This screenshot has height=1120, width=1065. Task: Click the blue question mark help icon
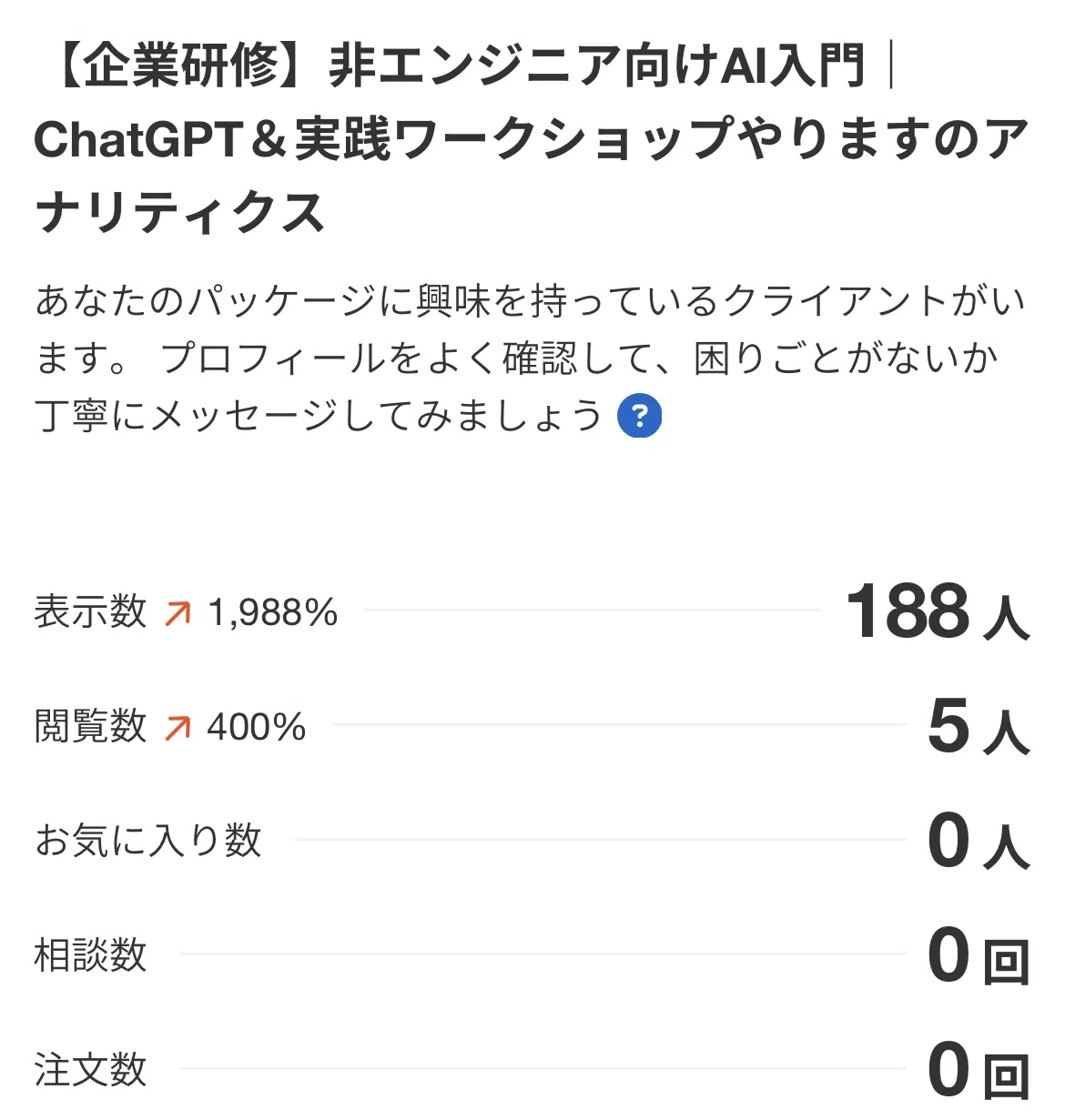coord(639,417)
